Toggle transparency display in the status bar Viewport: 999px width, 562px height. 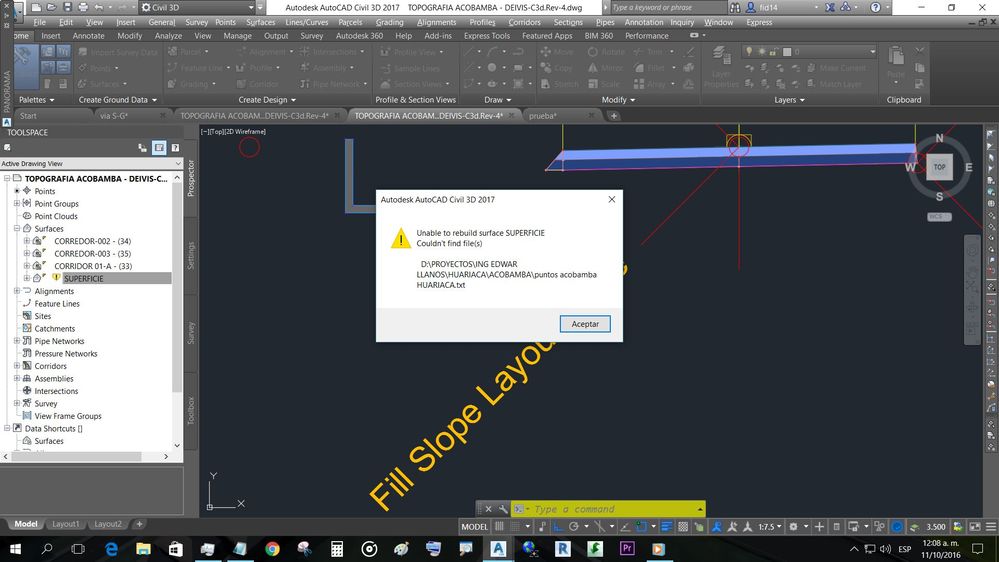tap(683, 527)
